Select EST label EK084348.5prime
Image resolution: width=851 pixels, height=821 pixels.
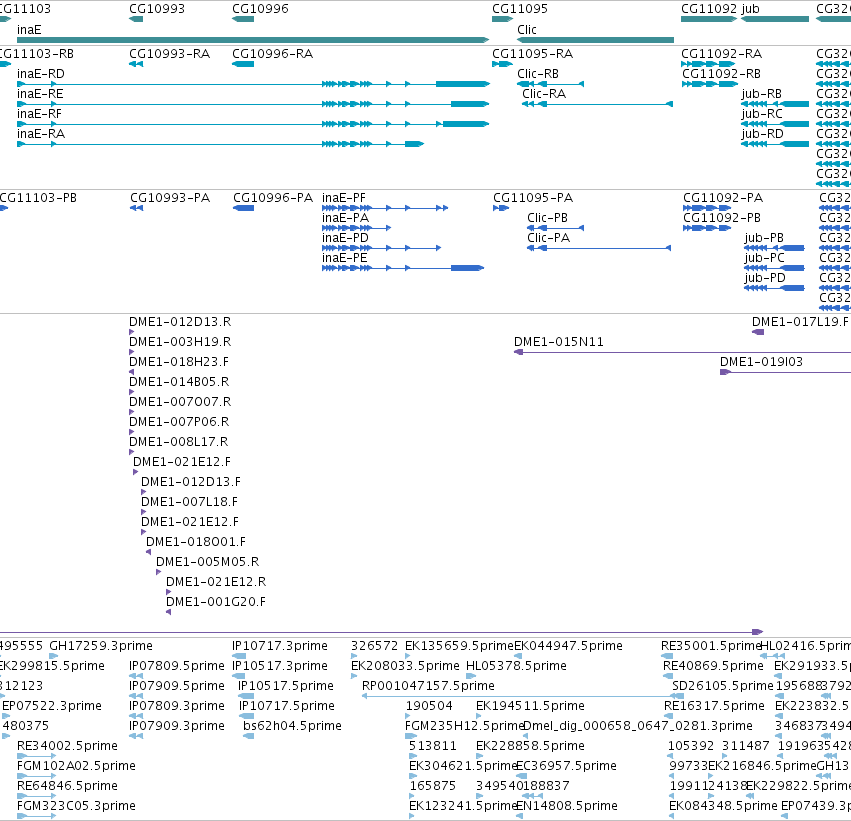click(x=723, y=806)
